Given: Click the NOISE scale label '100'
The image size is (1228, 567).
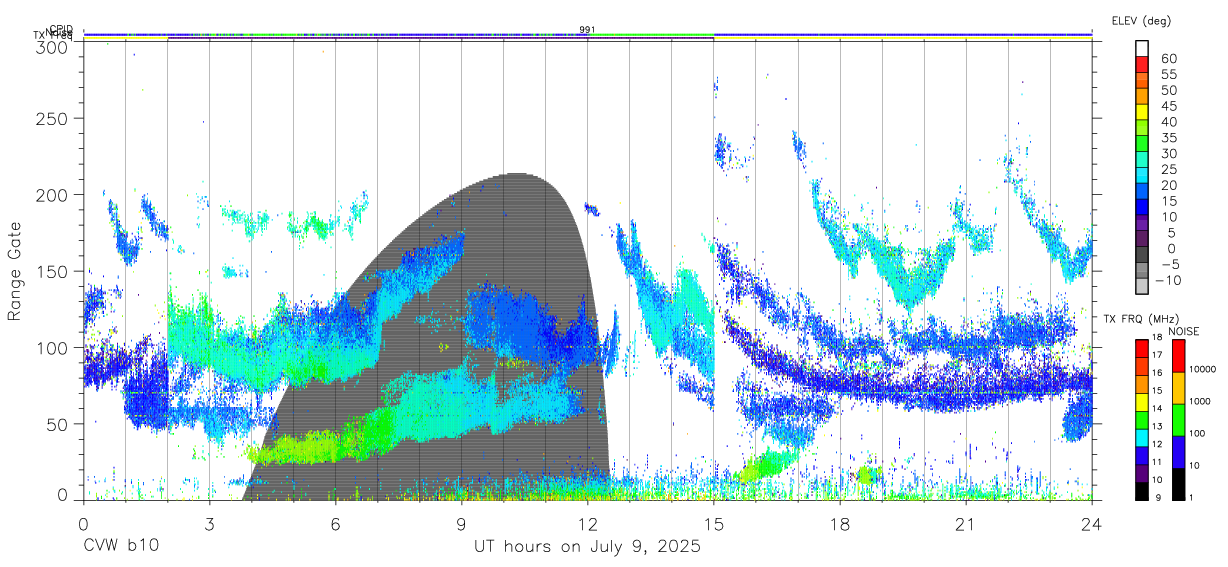Looking at the screenshot, I should point(1198,433).
